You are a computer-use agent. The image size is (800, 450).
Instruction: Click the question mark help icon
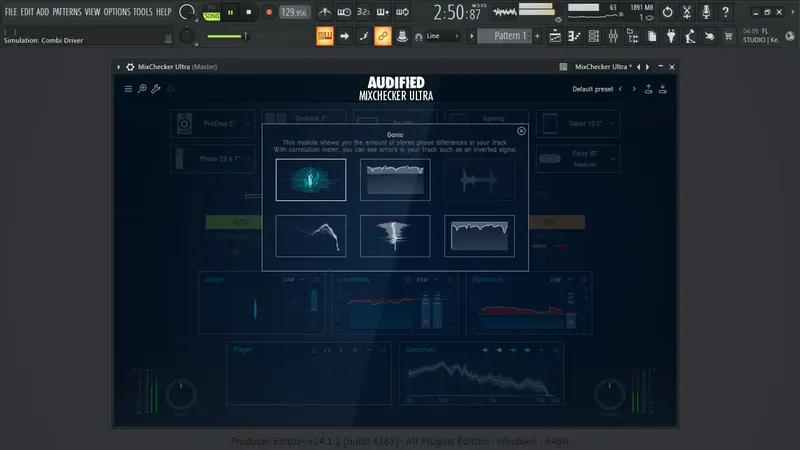click(726, 12)
